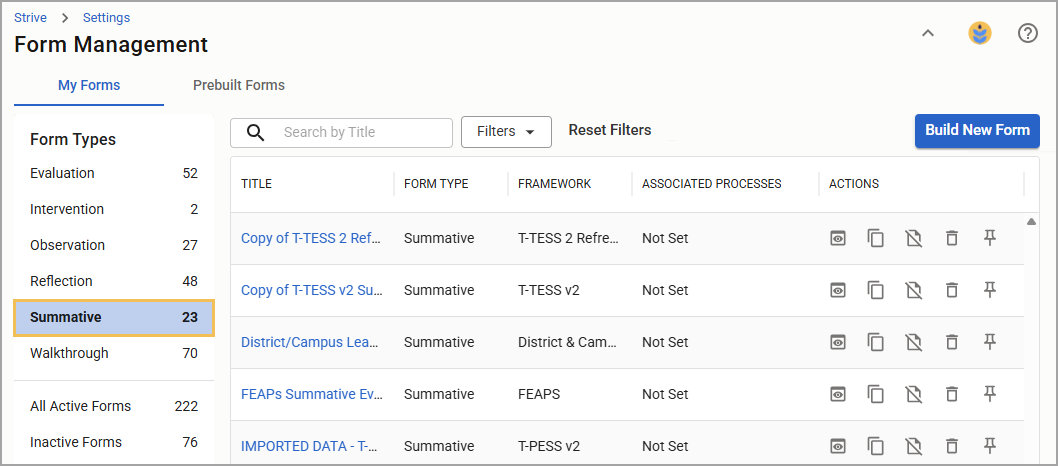Pin the District/Campus Leadership form
This screenshot has height=466, width=1058.
tap(989, 342)
